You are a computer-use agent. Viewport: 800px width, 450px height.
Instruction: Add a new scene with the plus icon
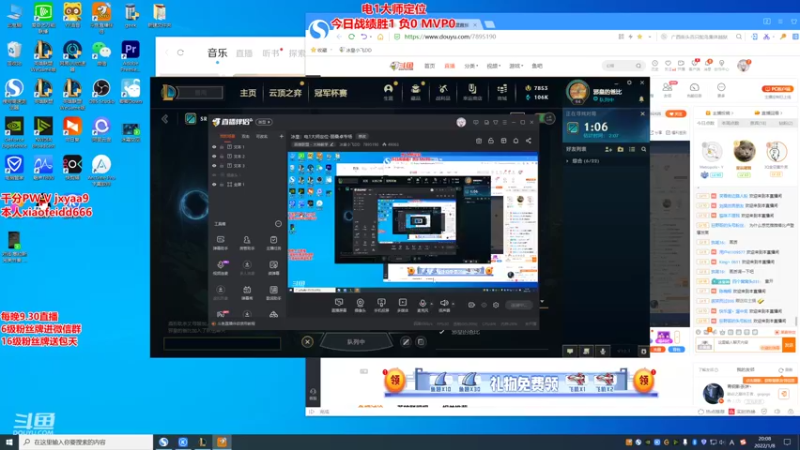coord(281,136)
